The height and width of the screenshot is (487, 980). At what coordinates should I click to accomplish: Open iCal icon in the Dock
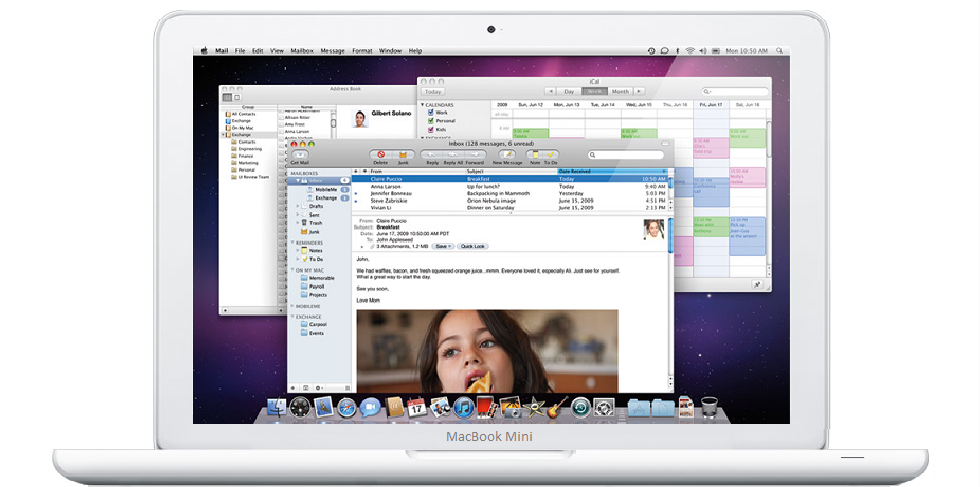pyautogui.click(x=417, y=408)
